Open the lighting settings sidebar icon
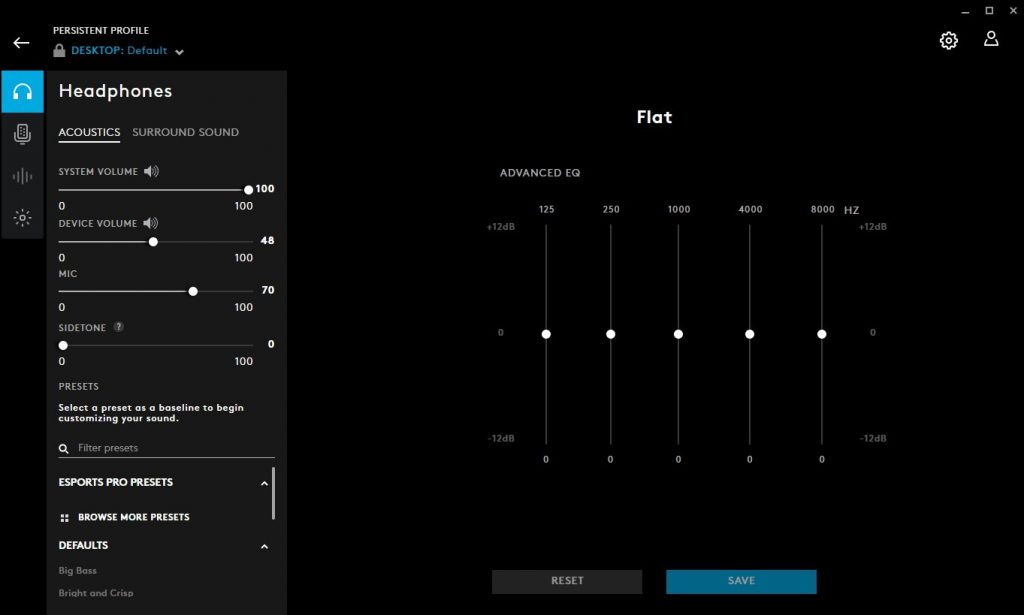This screenshot has height=615, width=1024. coord(22,217)
